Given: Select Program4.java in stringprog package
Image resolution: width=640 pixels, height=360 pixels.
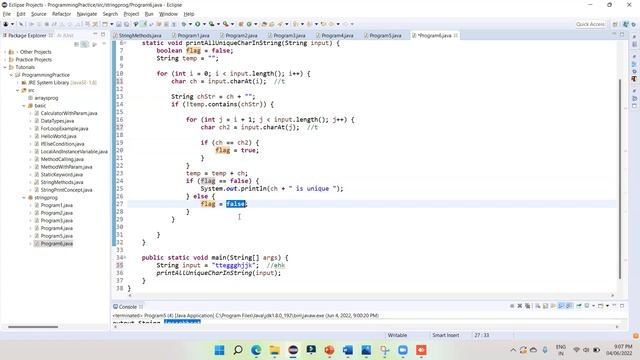Looking at the screenshot, I should (x=57, y=228).
